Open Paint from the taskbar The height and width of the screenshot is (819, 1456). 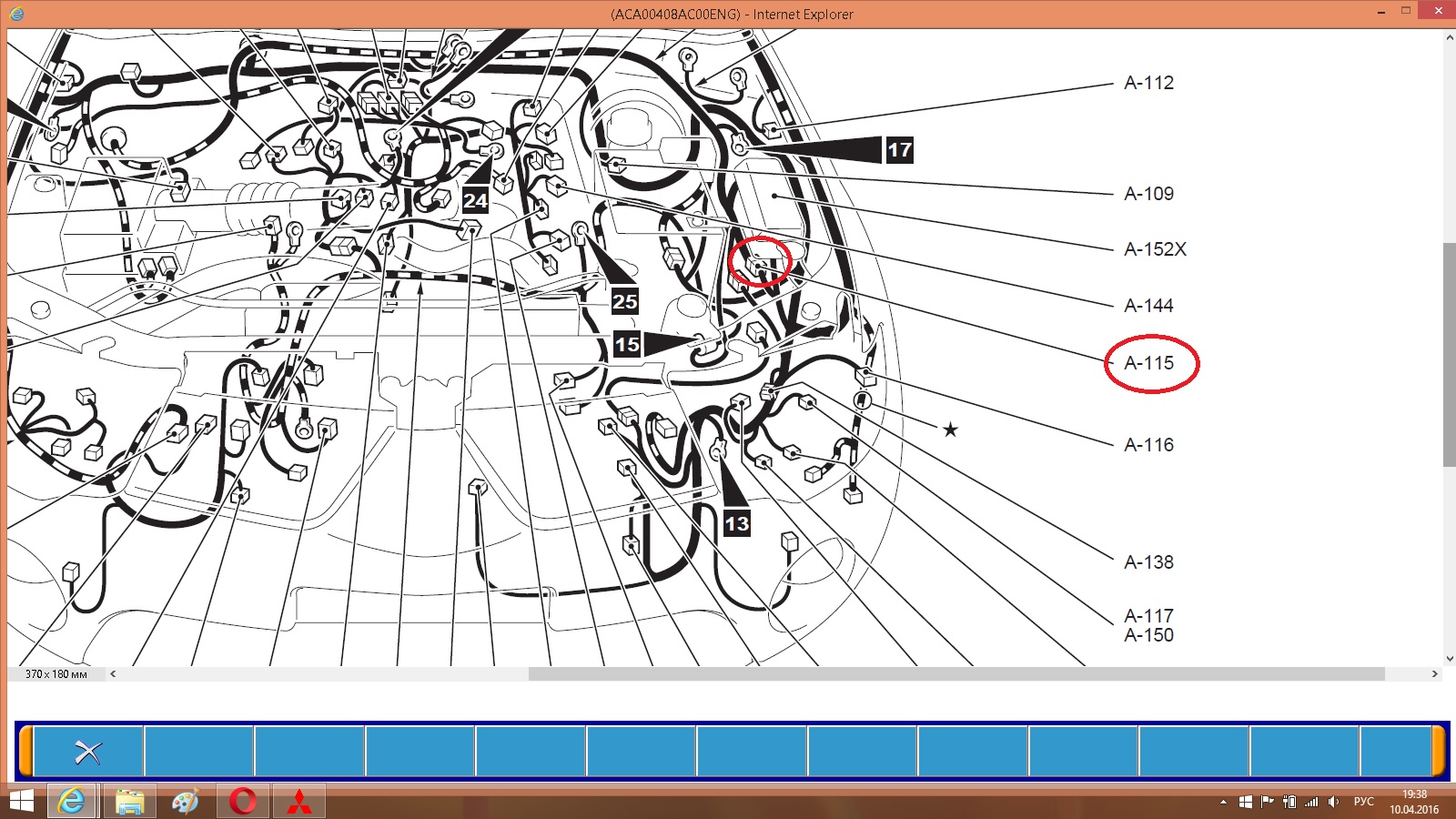click(186, 802)
